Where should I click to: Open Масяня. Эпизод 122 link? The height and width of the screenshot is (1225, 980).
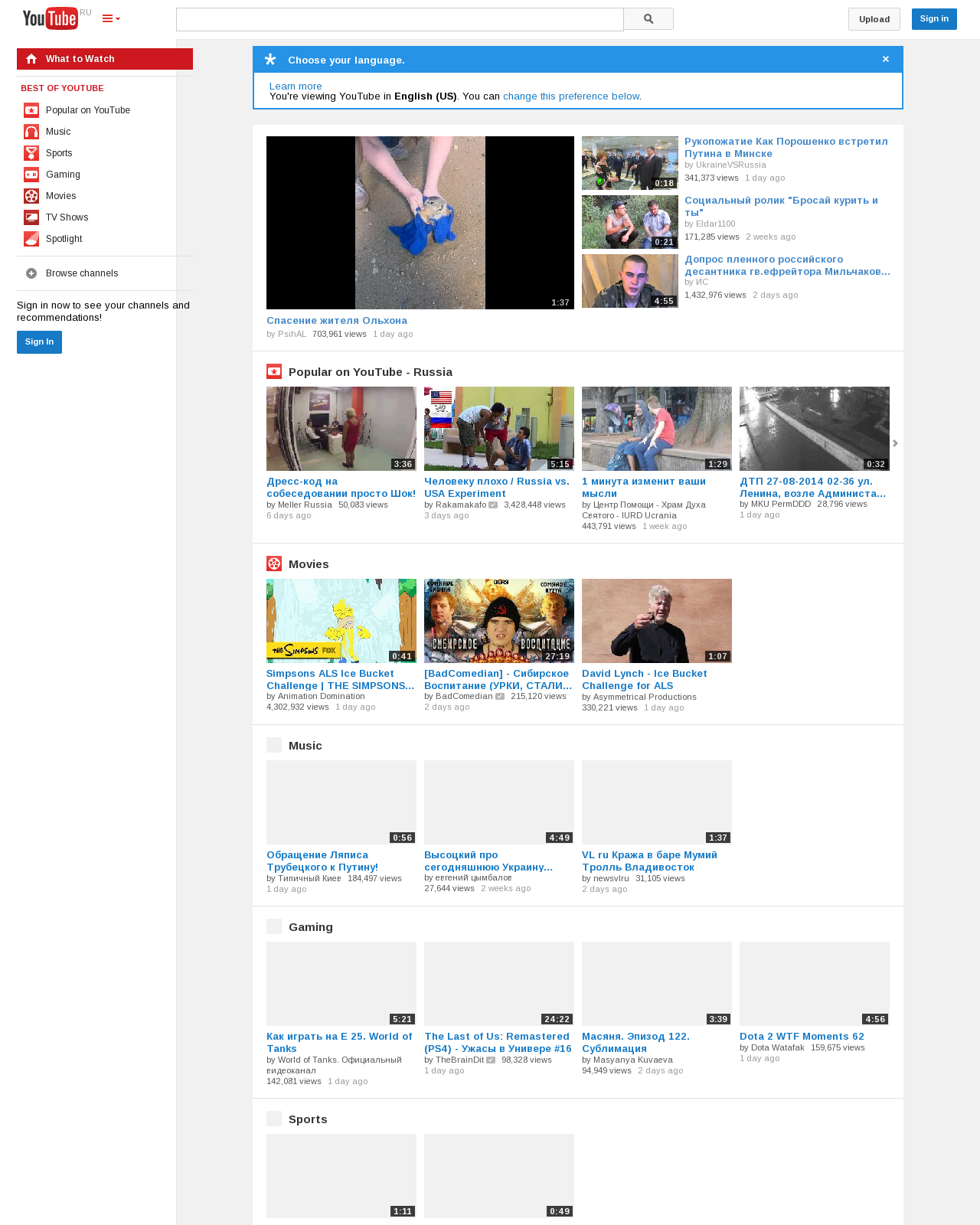(x=635, y=1042)
